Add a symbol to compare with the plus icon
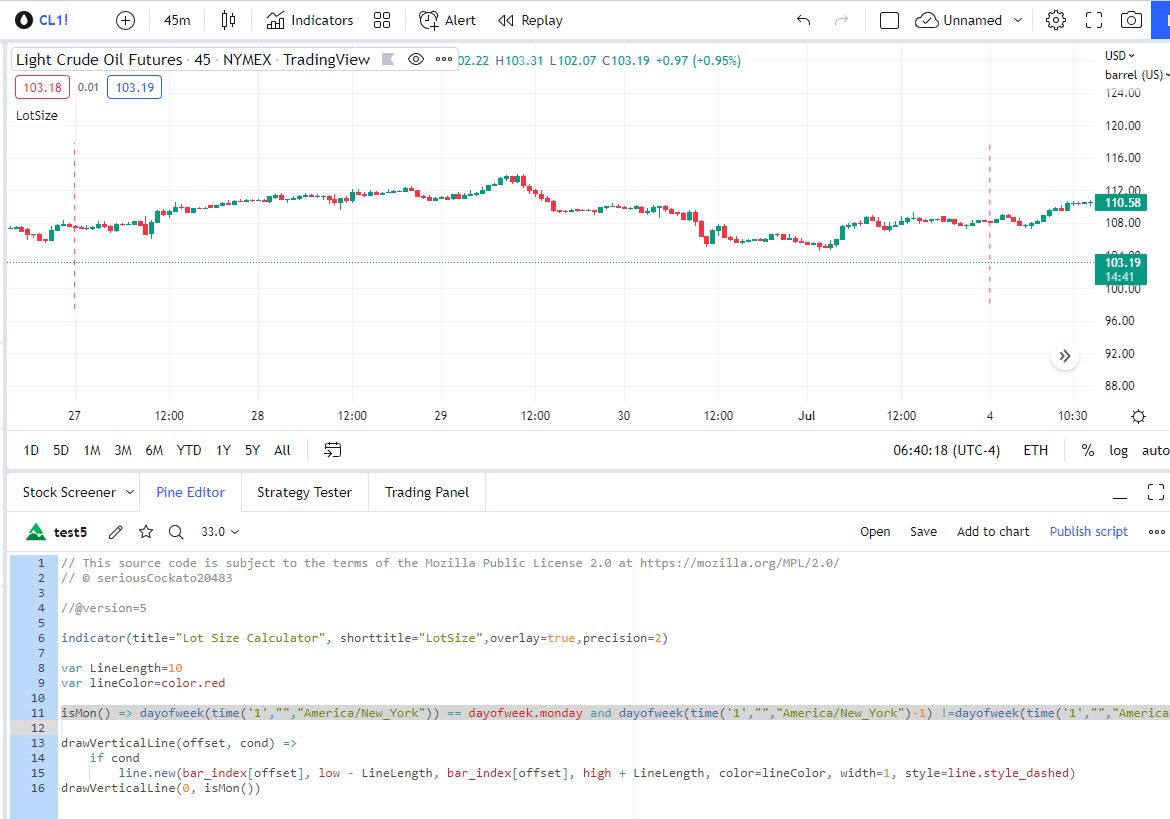 coord(125,20)
